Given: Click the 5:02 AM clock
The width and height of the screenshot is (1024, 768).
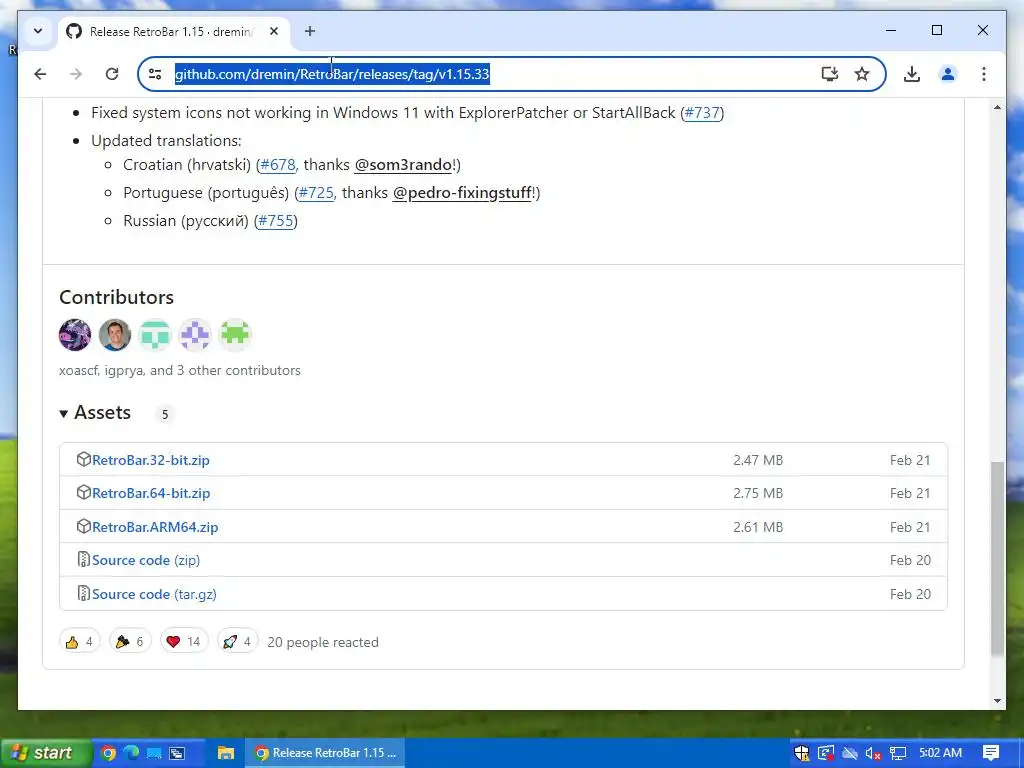Looking at the screenshot, I should point(940,753).
